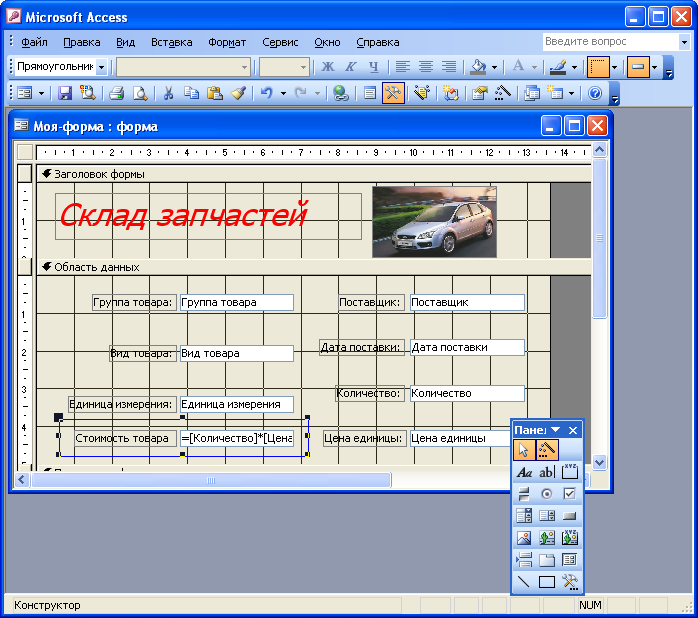Click the Copy icon on toolbar
This screenshot has height=618, width=698.
pos(192,93)
